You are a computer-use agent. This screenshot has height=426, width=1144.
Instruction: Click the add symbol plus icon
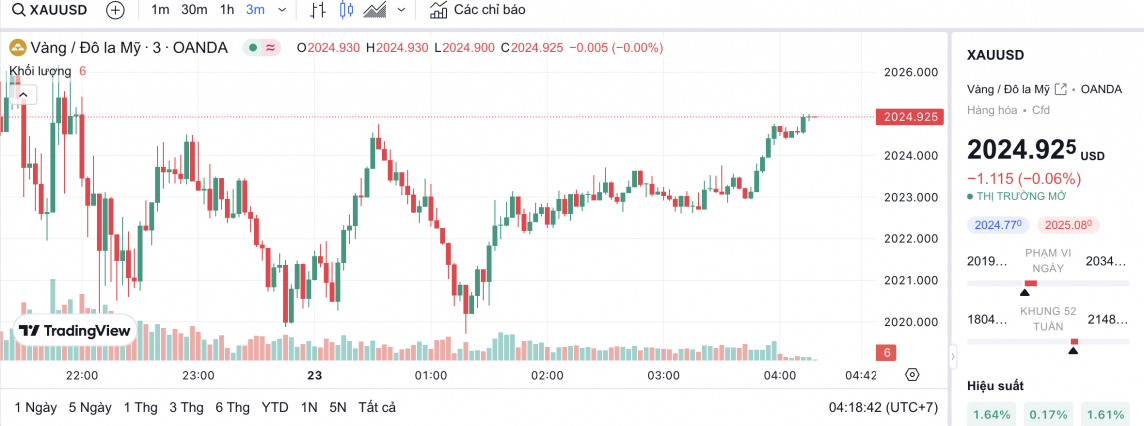[x=115, y=10]
